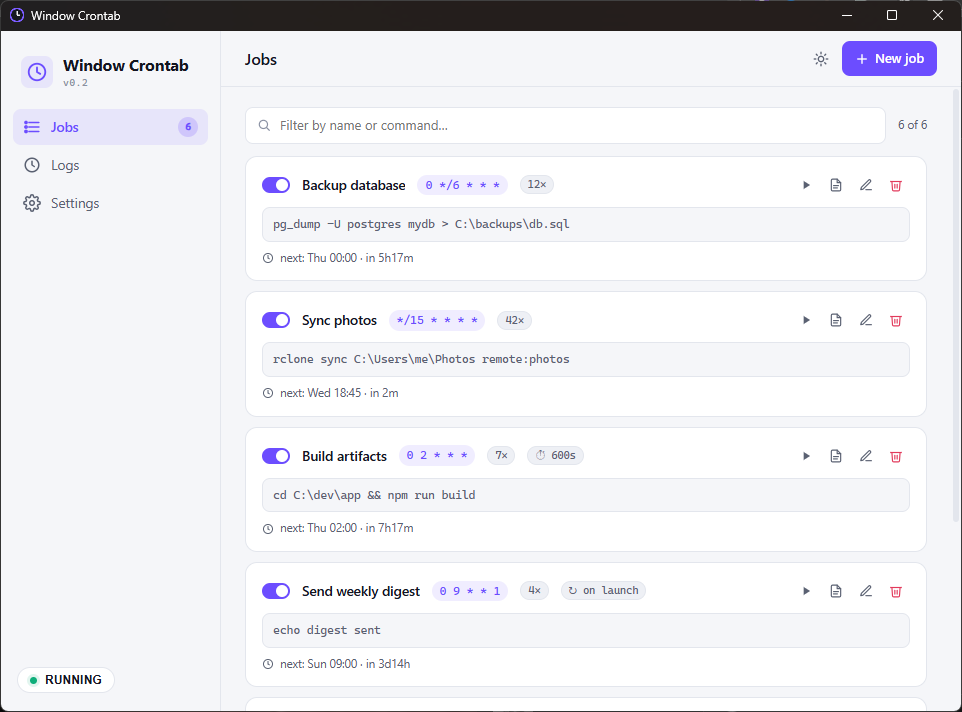Viewport: 962px width, 712px height.
Task: Click the jobs list vertical scrollbar
Action: [956, 307]
